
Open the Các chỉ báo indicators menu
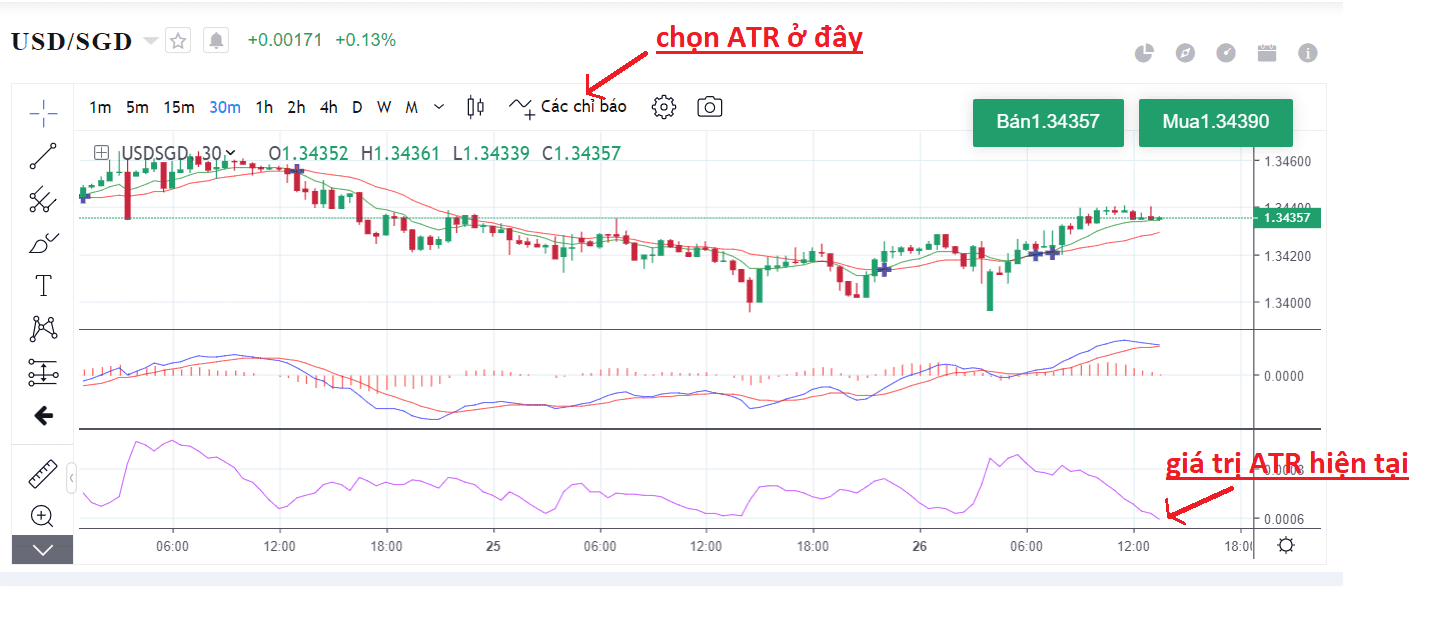568,106
